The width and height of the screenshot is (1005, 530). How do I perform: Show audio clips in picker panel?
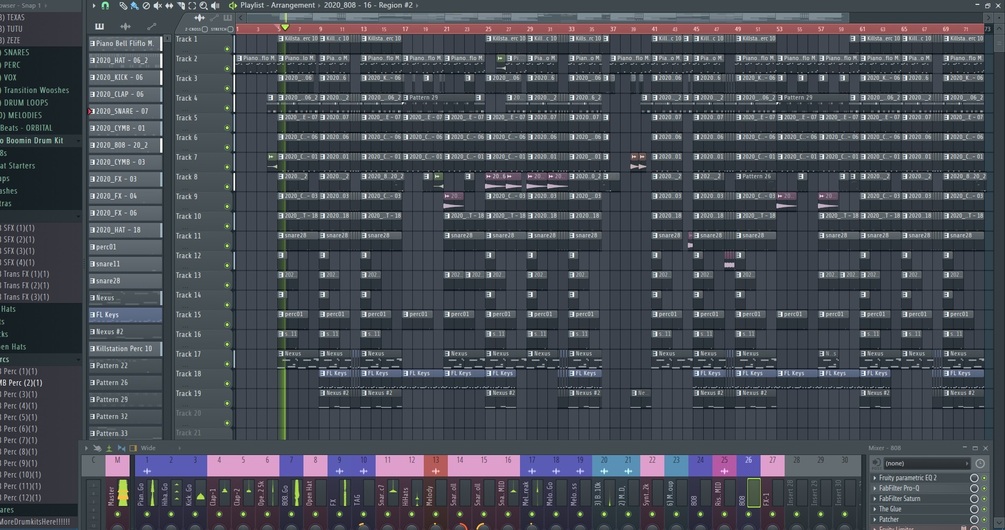(125, 26)
